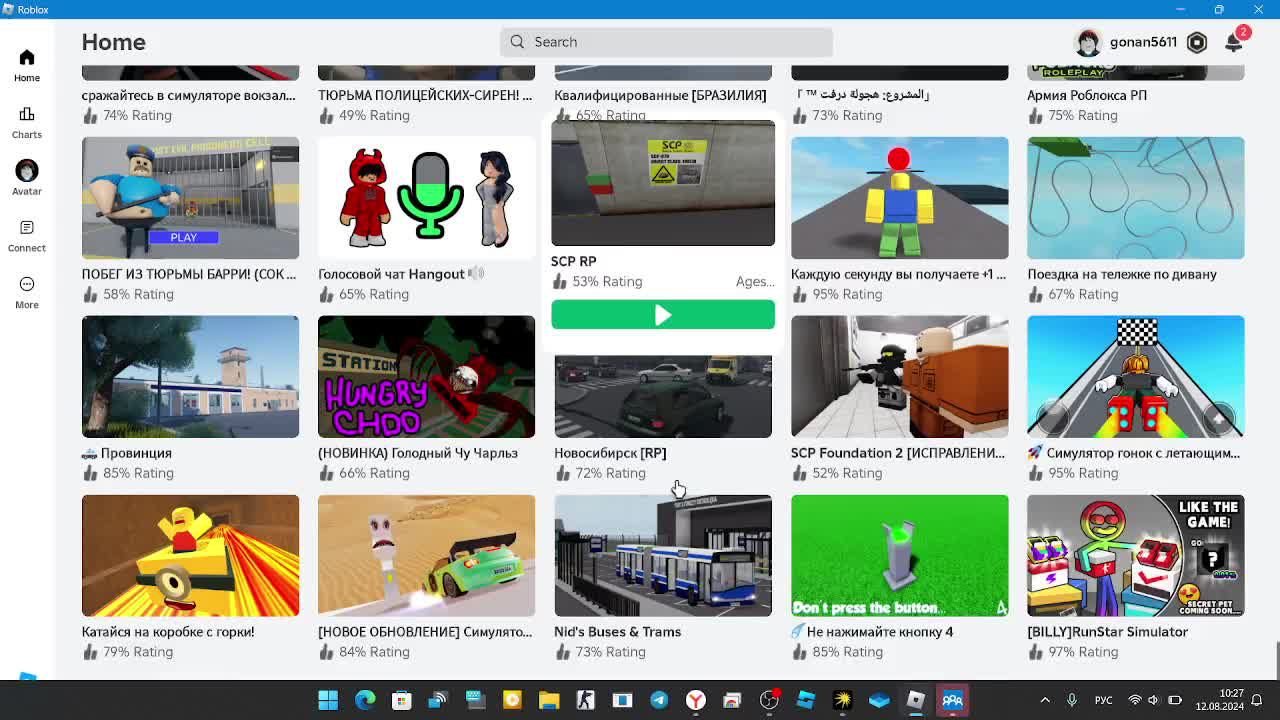This screenshot has height=720, width=1280.
Task: Open the Don't press the button thumbnail
Action: point(899,556)
